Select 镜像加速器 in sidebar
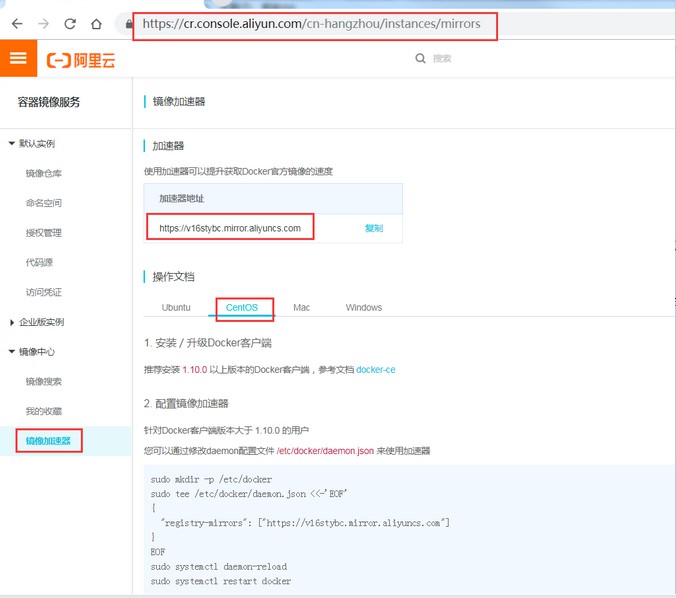This screenshot has height=598, width=676. click(x=48, y=441)
